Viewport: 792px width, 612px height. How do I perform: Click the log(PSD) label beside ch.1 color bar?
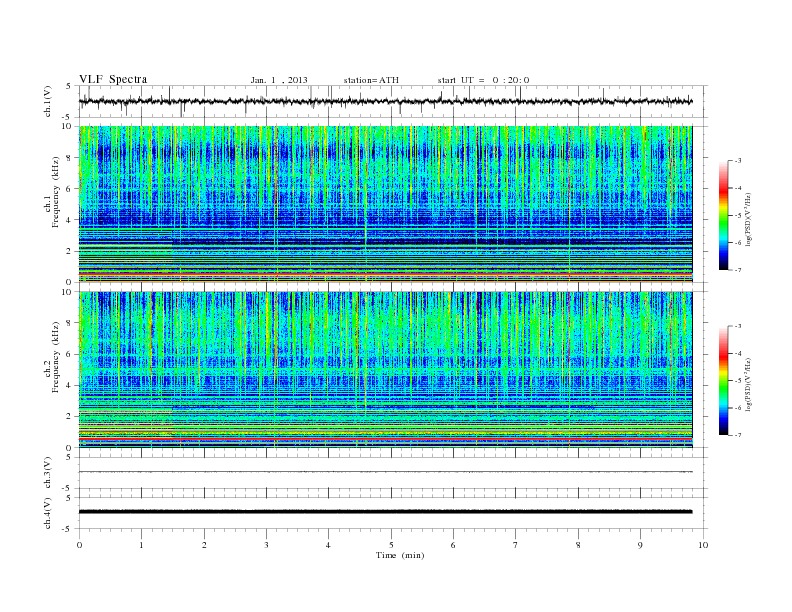749,220
